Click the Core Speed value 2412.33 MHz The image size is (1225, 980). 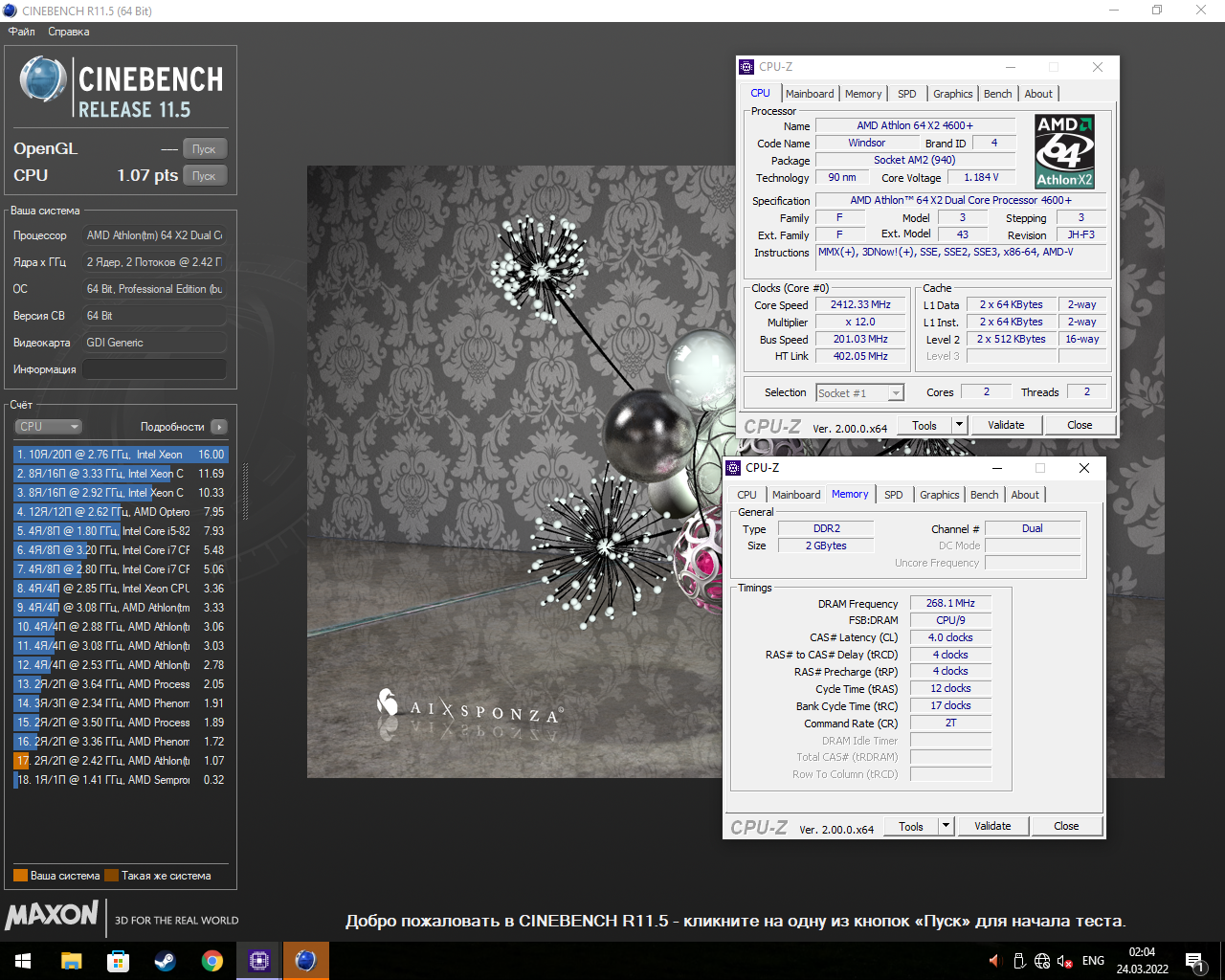click(x=860, y=305)
